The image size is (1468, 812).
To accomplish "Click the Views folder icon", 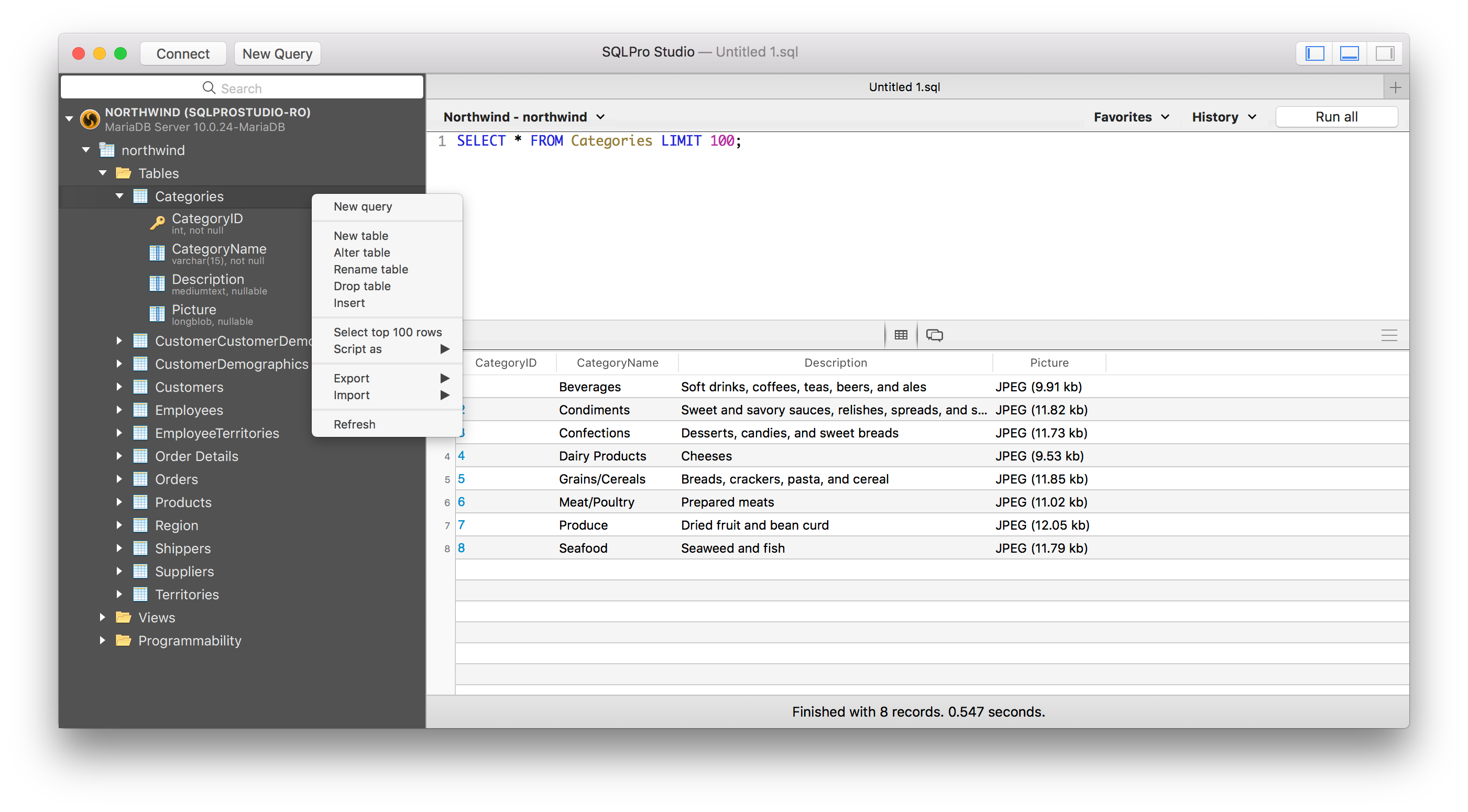I will click(123, 617).
